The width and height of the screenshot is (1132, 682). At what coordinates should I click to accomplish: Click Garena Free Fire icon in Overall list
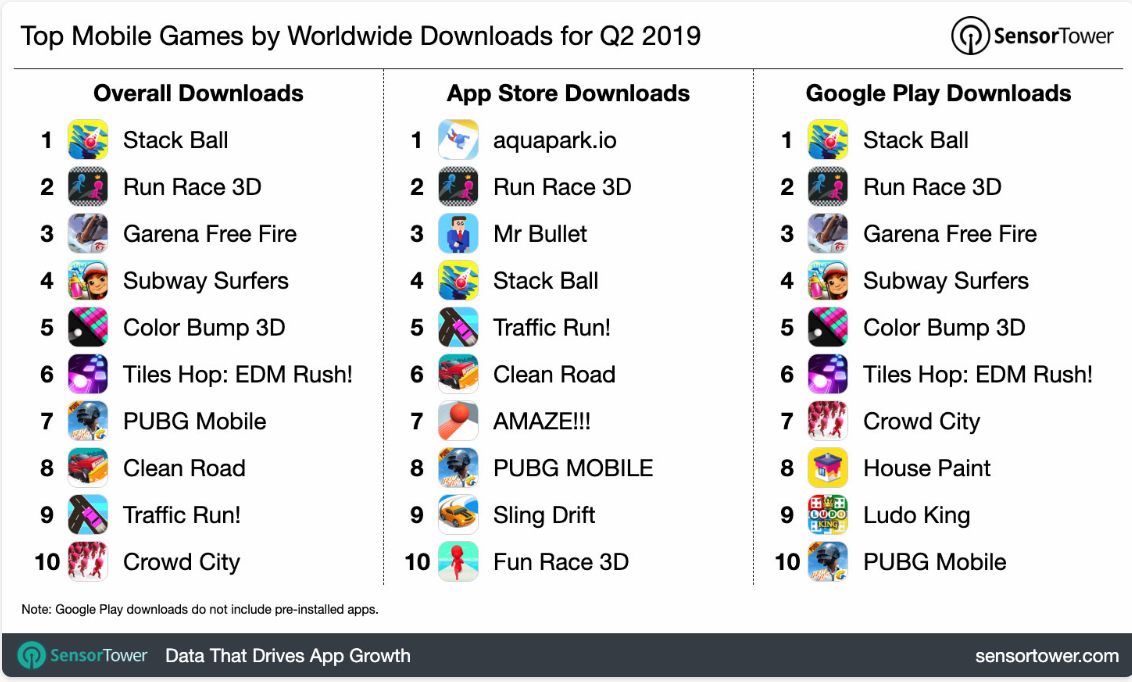click(x=88, y=234)
